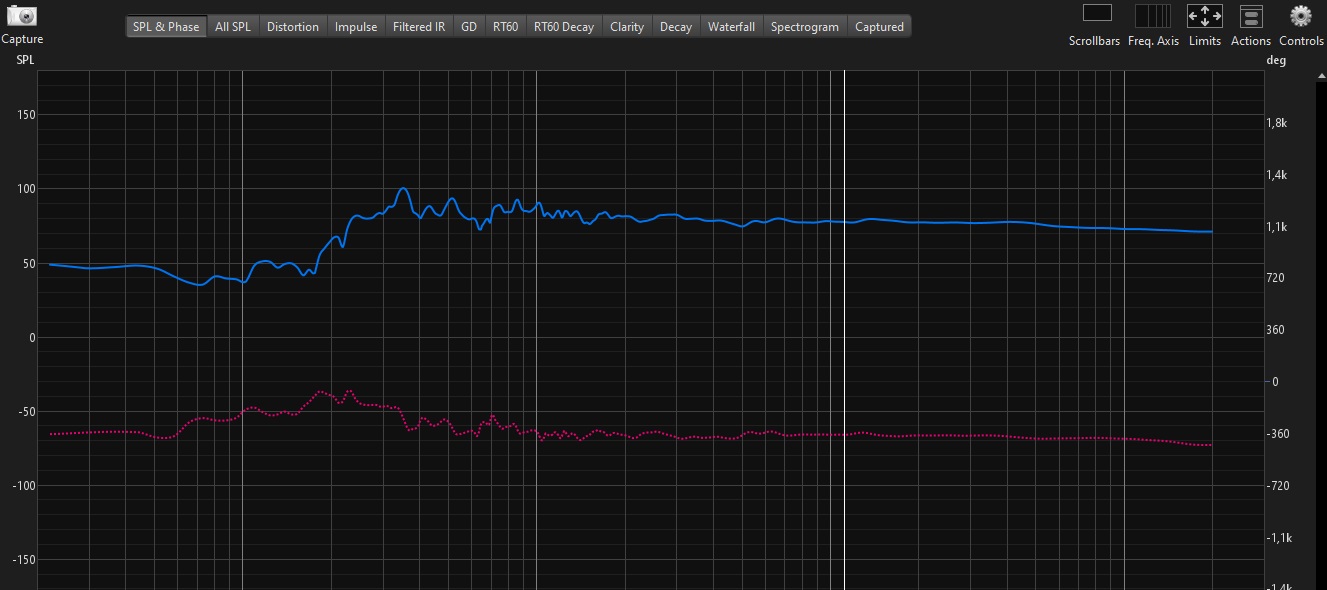Click the blue SPL curve peak
The width and height of the screenshot is (1327, 590).
pos(403,188)
